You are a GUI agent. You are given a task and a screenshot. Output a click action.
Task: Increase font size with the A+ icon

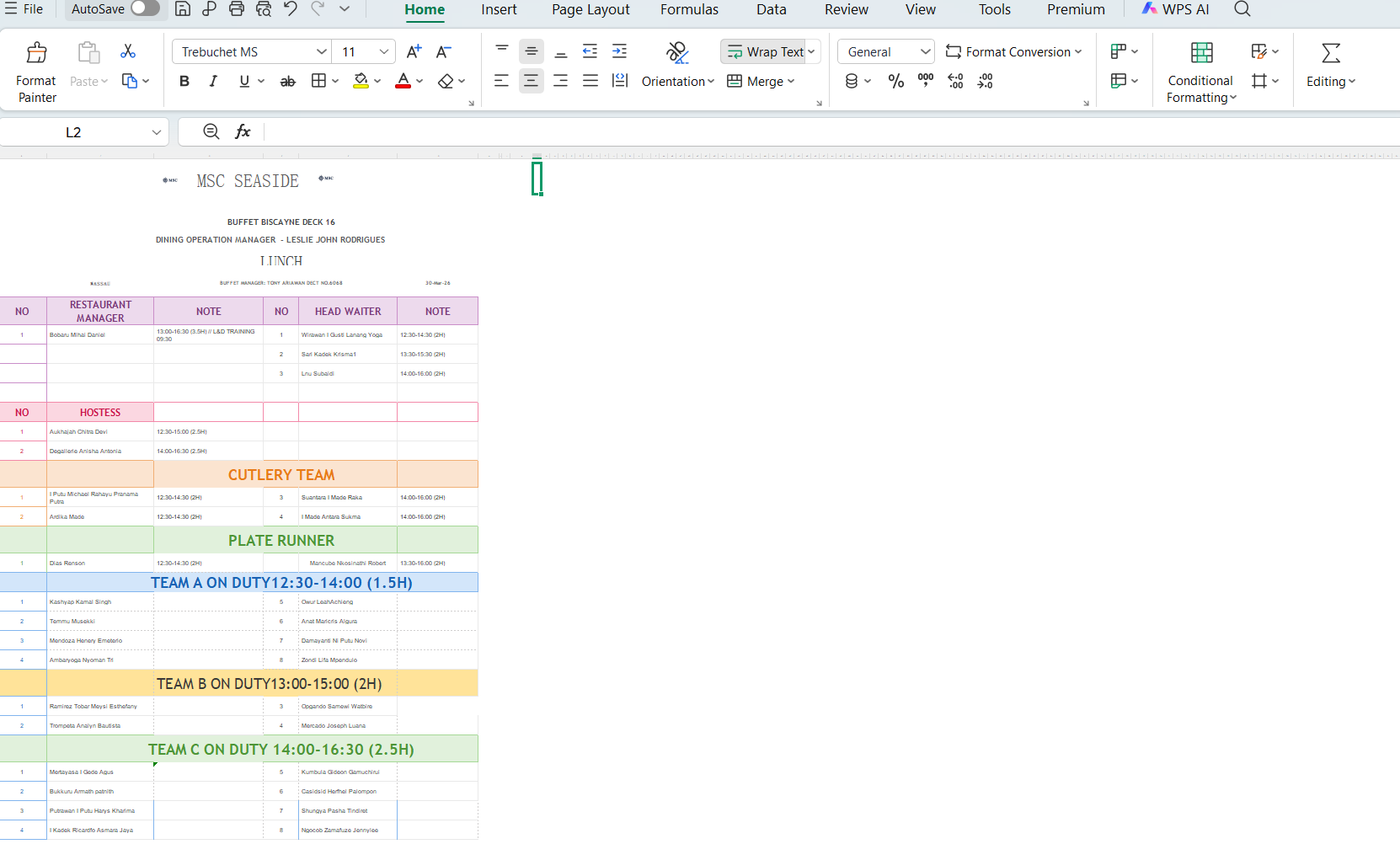click(x=414, y=51)
